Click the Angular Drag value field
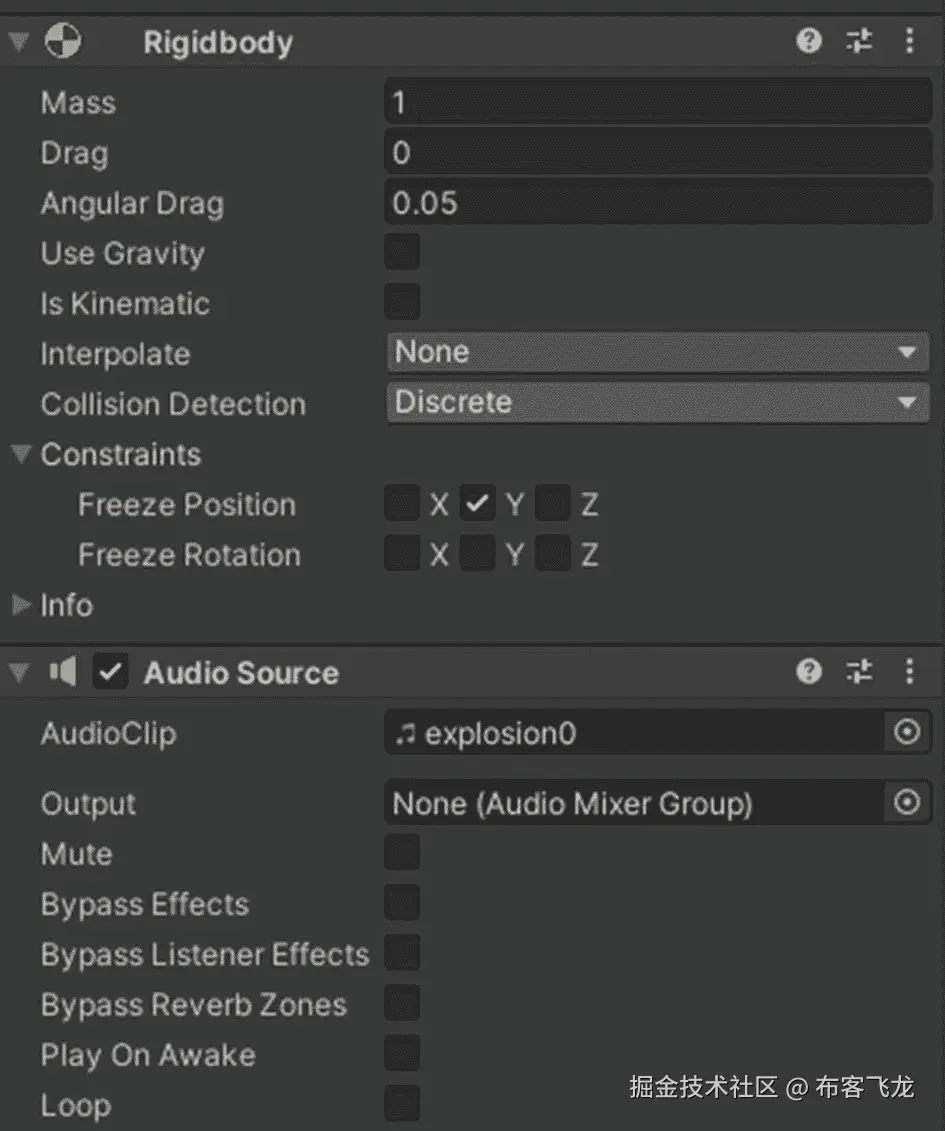945x1131 pixels. tap(657, 203)
